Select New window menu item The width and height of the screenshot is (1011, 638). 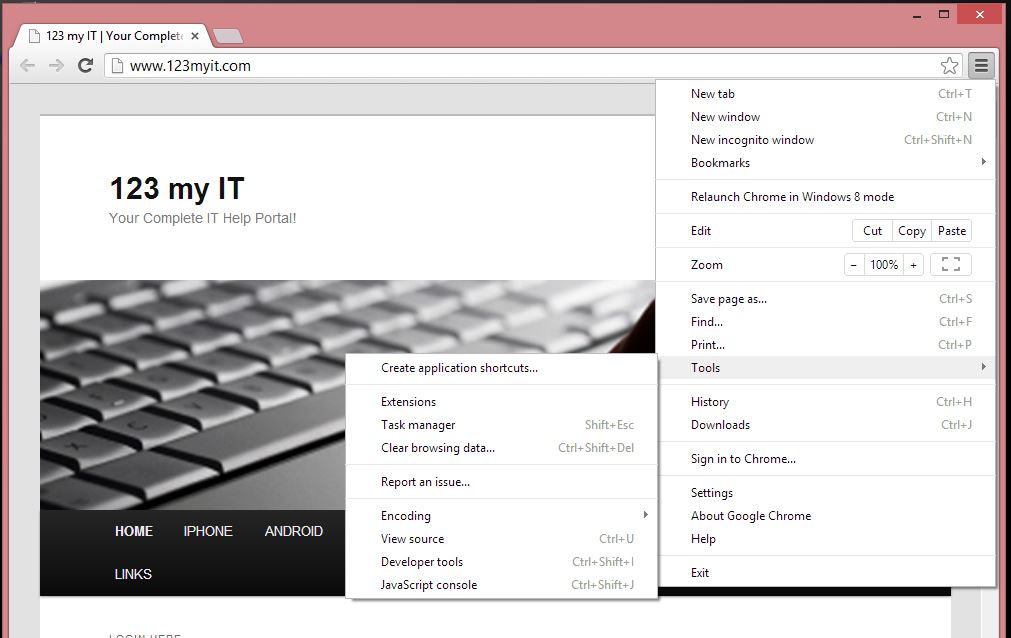point(826,117)
